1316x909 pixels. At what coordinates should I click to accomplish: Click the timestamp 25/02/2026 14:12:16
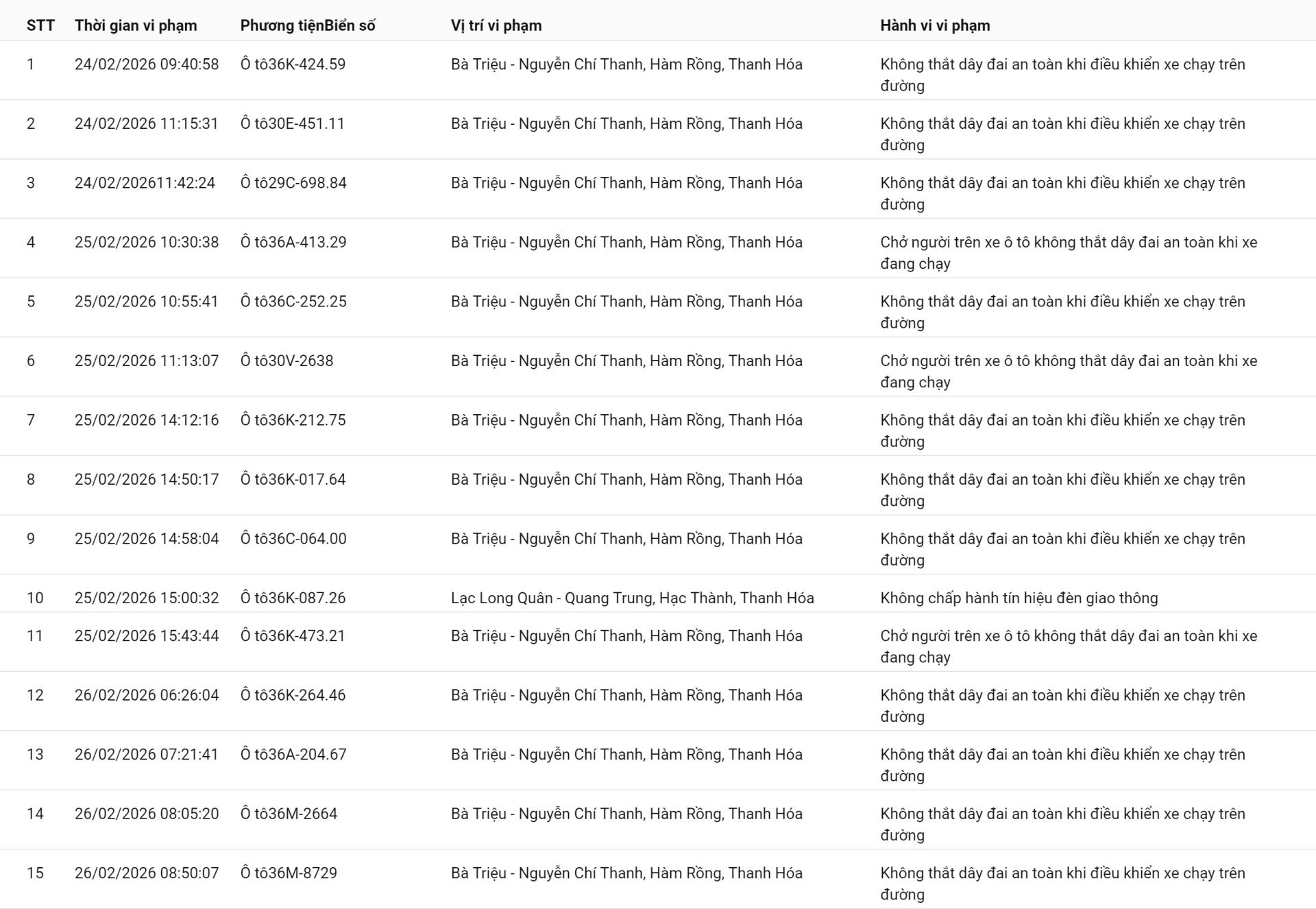147,420
